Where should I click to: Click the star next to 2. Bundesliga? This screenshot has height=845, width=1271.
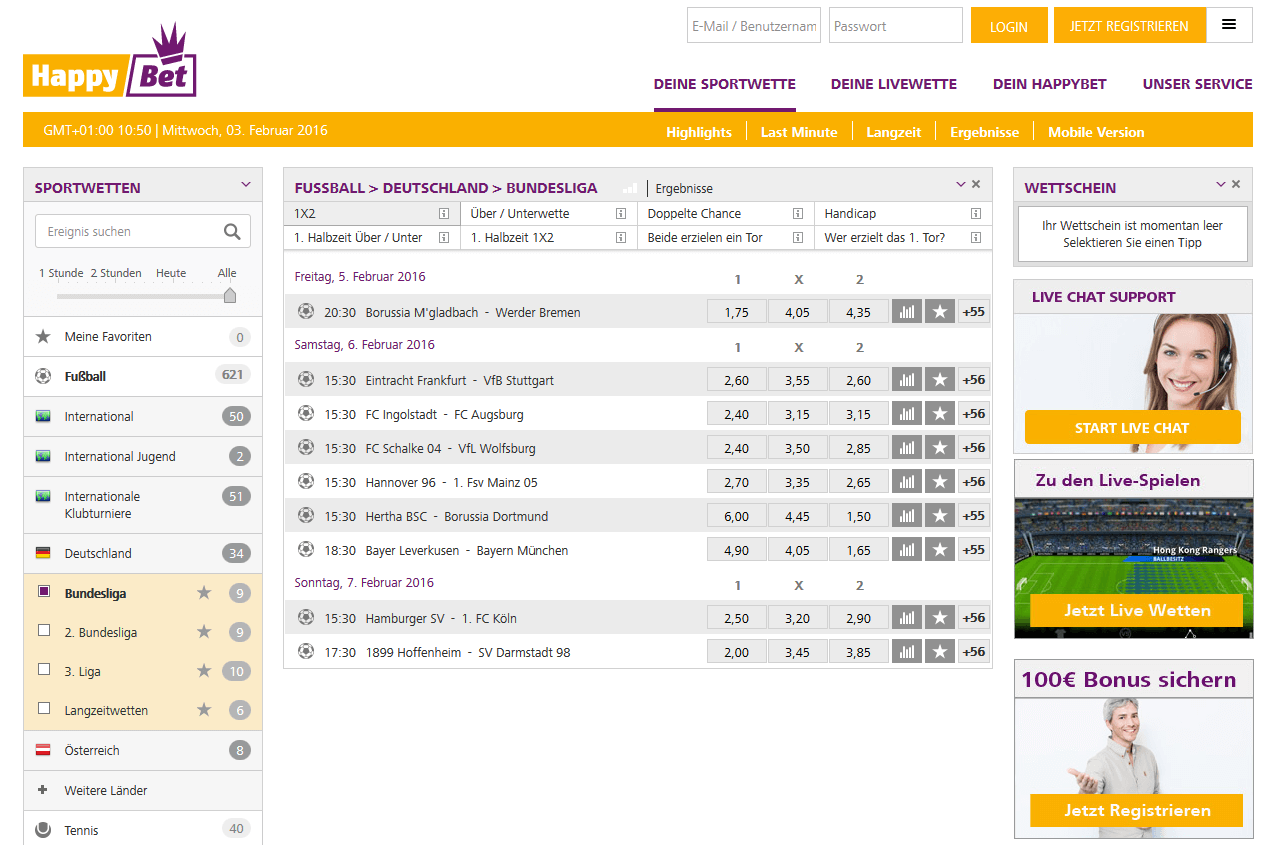point(204,632)
